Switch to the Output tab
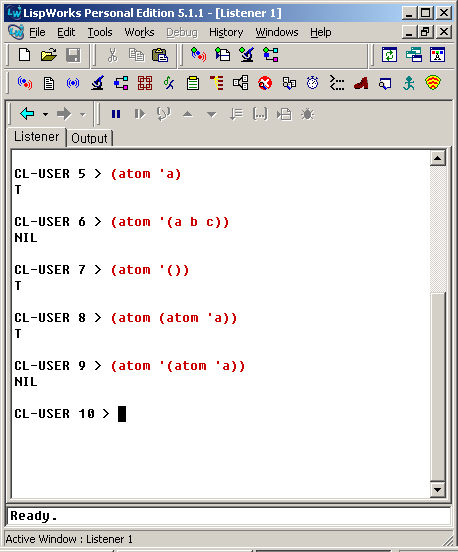 coord(89,138)
